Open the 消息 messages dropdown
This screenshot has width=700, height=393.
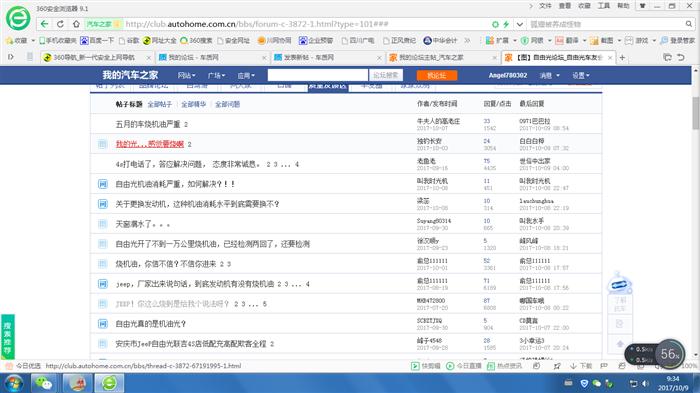click(x=550, y=75)
